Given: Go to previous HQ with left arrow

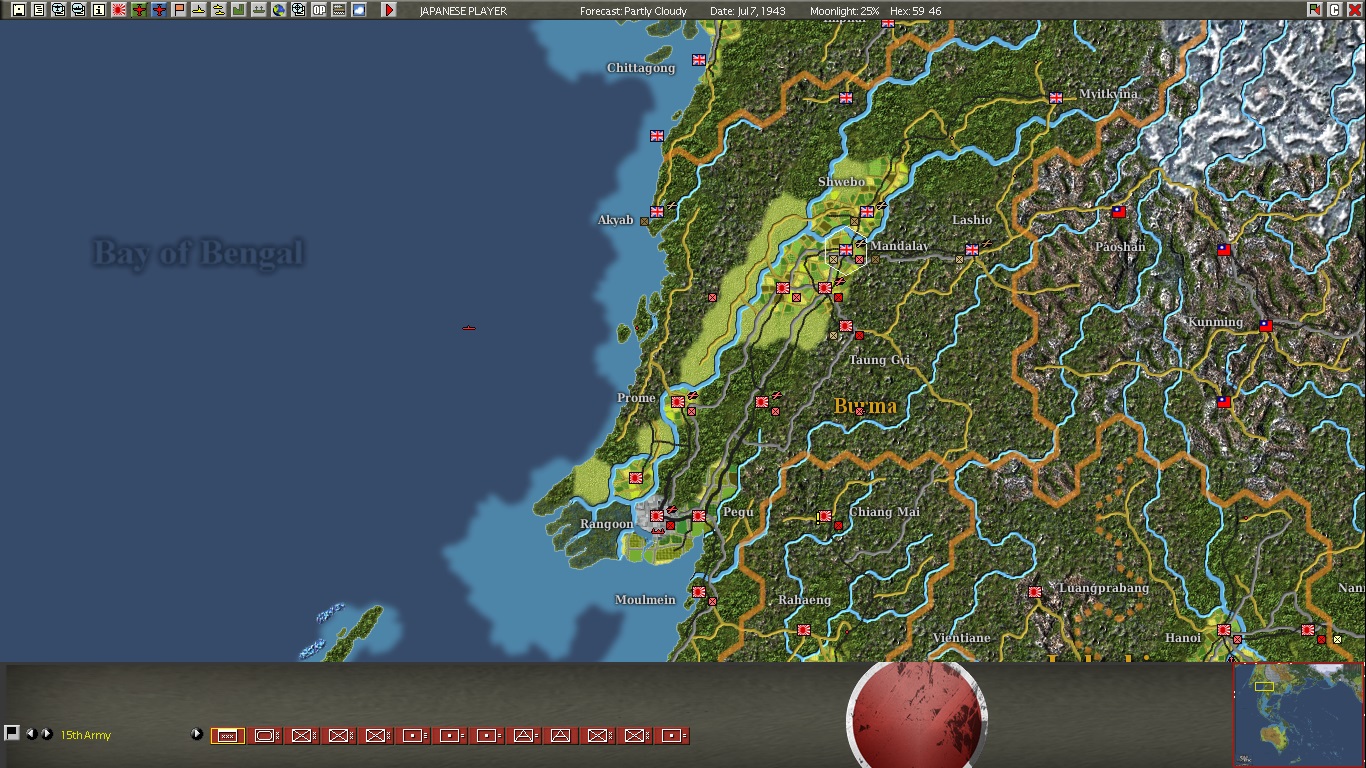Looking at the screenshot, I should (x=31, y=734).
